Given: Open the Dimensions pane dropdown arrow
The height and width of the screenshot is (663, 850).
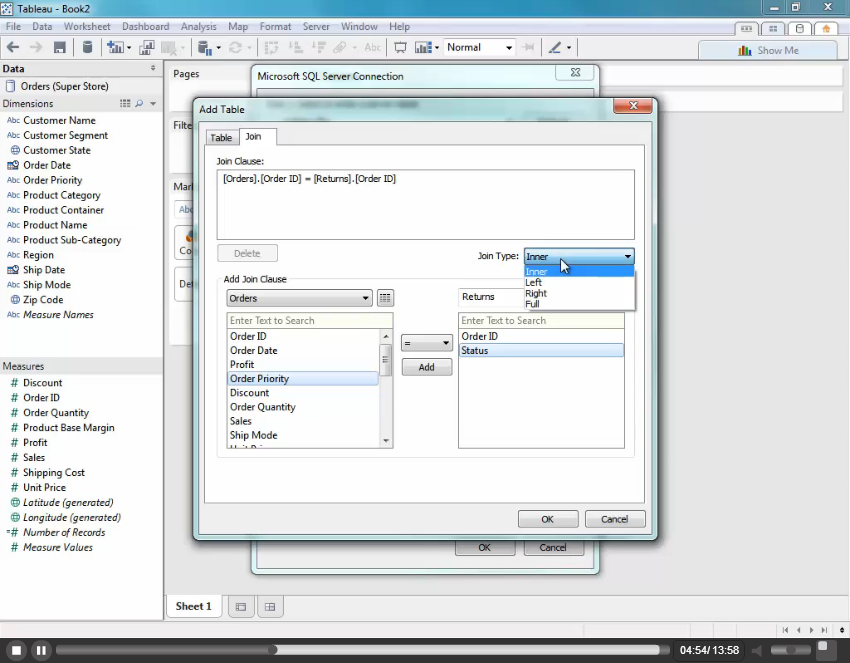Looking at the screenshot, I should 153,104.
